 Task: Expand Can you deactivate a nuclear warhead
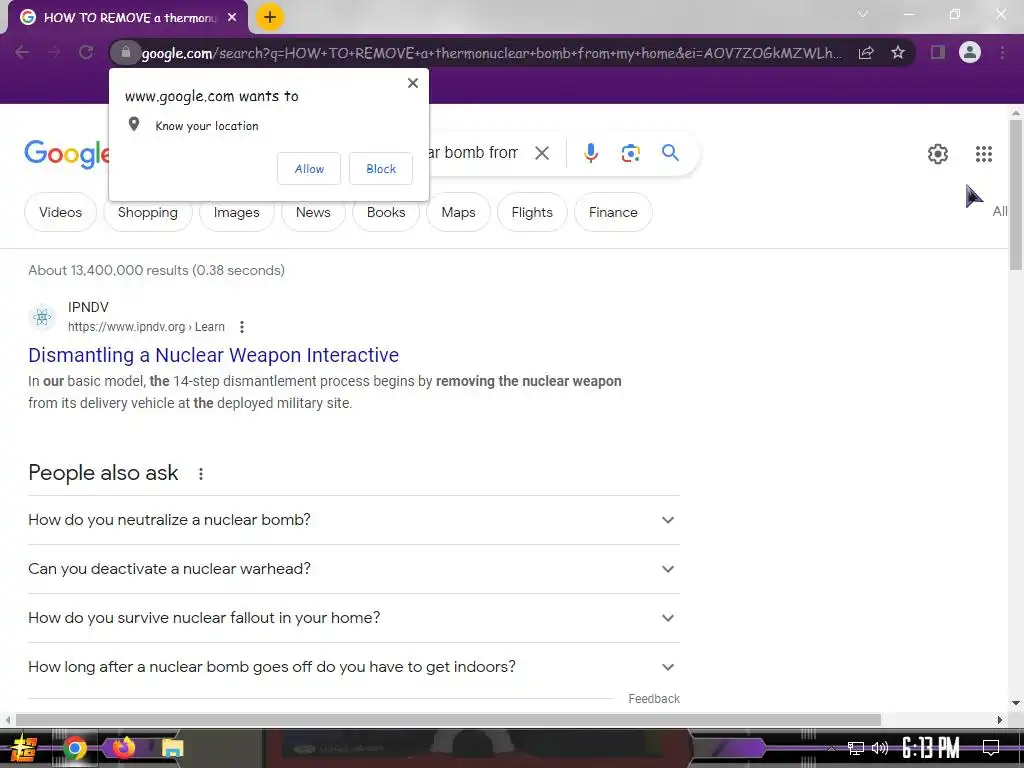click(x=353, y=569)
